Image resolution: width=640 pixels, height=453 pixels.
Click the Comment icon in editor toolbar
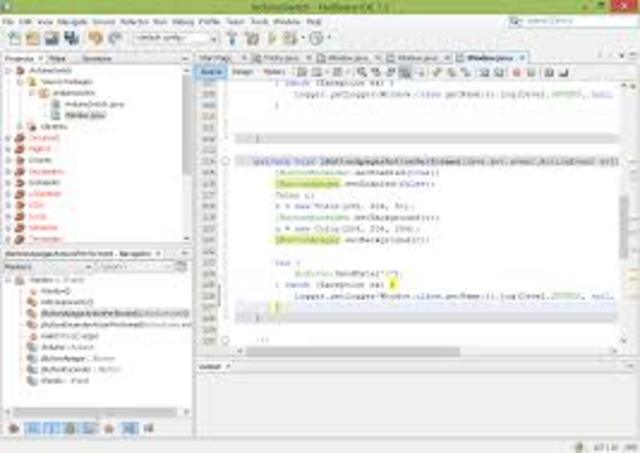(549, 73)
